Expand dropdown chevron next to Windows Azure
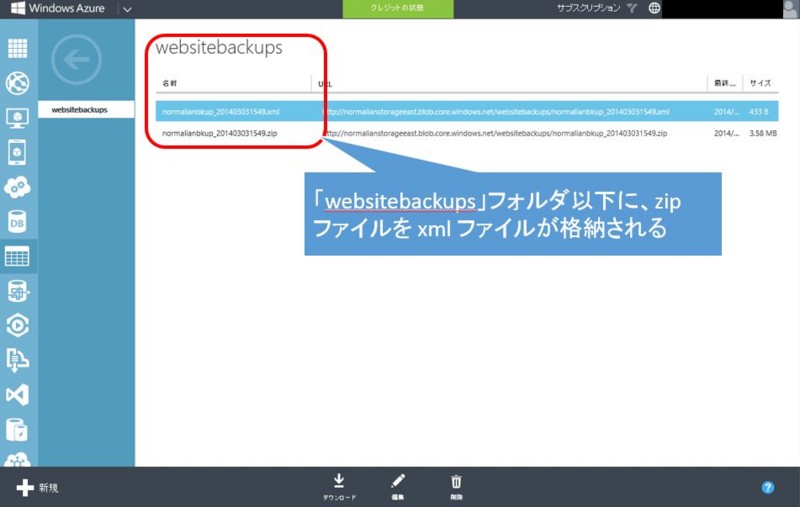800x507 pixels. point(127,9)
